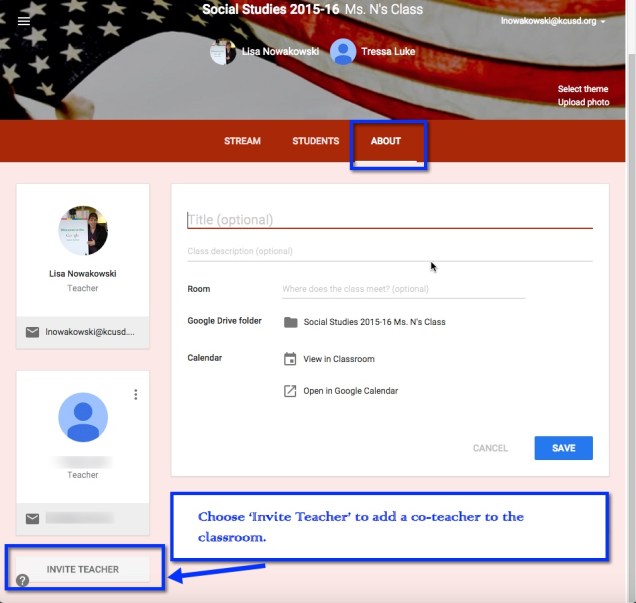636x603 pixels.
Task: Click the help question mark icon
Action: (x=23, y=581)
